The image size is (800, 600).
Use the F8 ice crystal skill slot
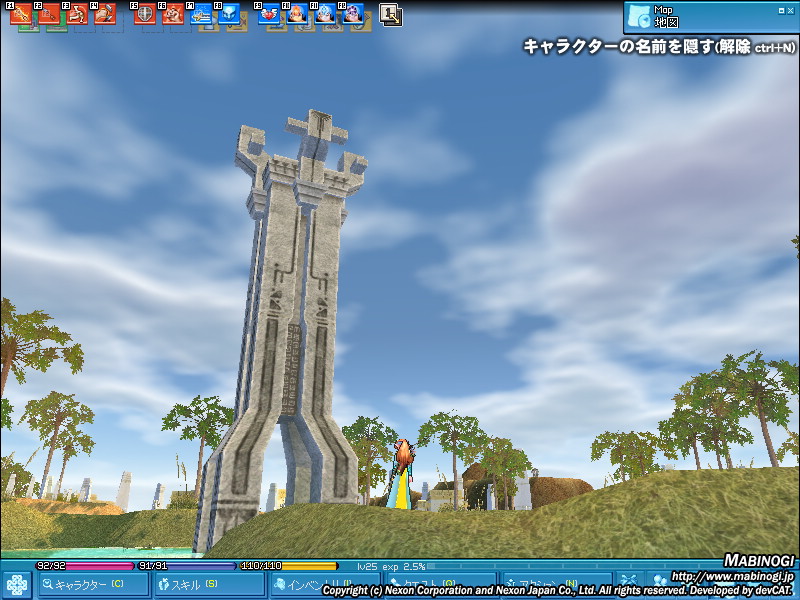(229, 14)
